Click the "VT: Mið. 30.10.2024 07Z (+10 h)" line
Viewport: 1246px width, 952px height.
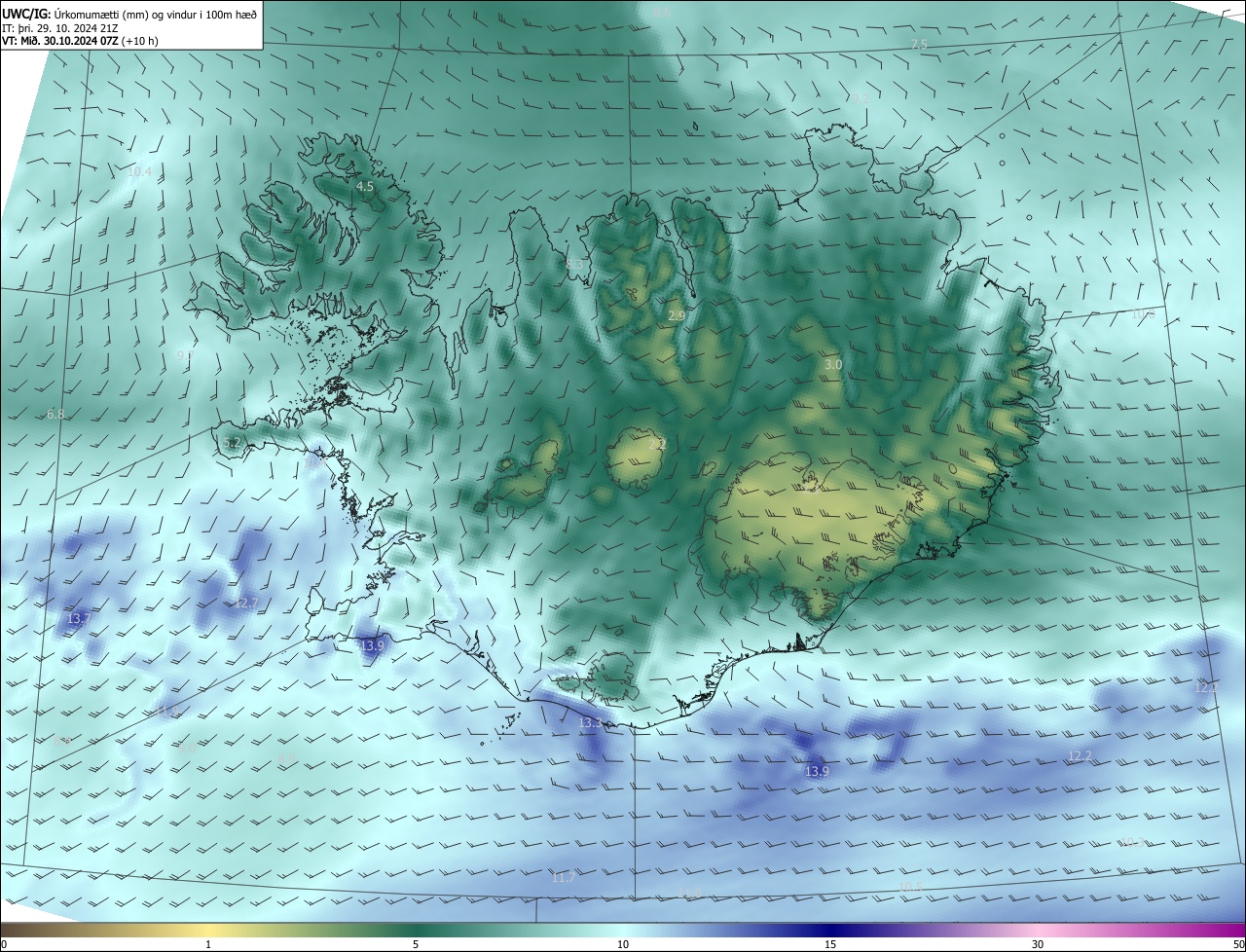point(80,41)
